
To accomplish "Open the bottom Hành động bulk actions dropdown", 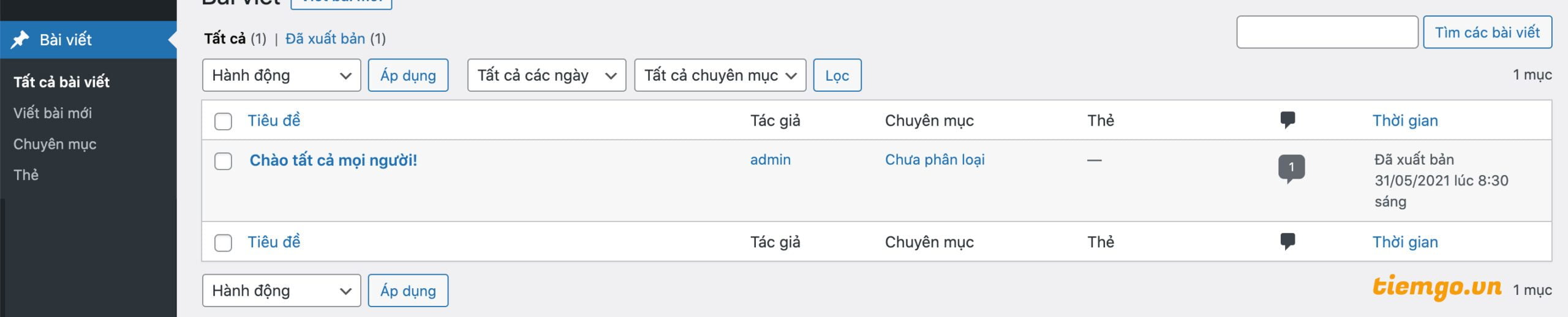I will [x=281, y=291].
